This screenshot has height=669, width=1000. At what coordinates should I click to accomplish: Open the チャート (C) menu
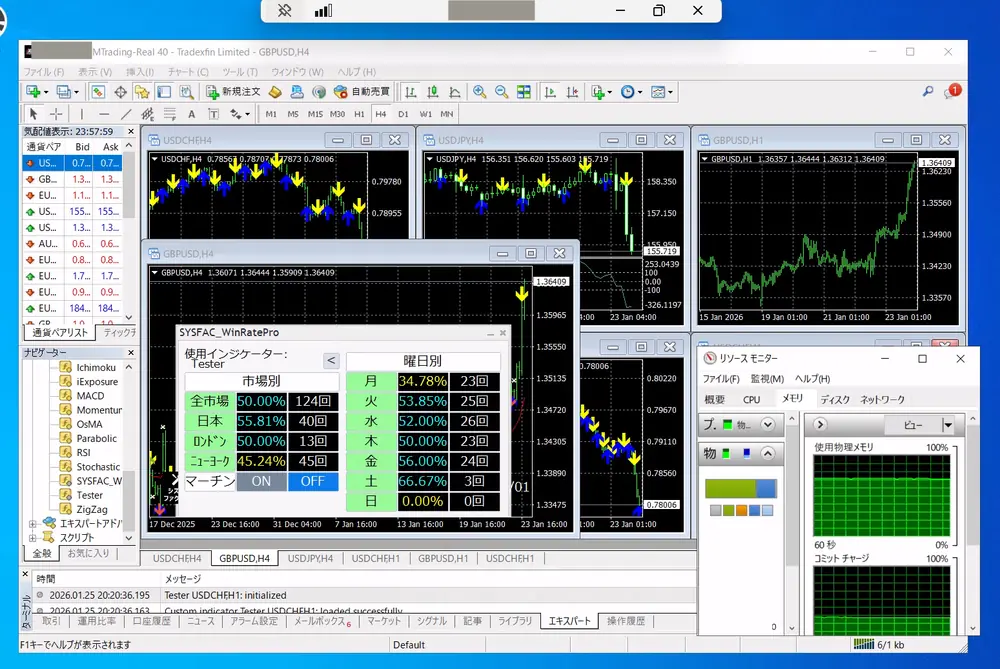point(188,72)
